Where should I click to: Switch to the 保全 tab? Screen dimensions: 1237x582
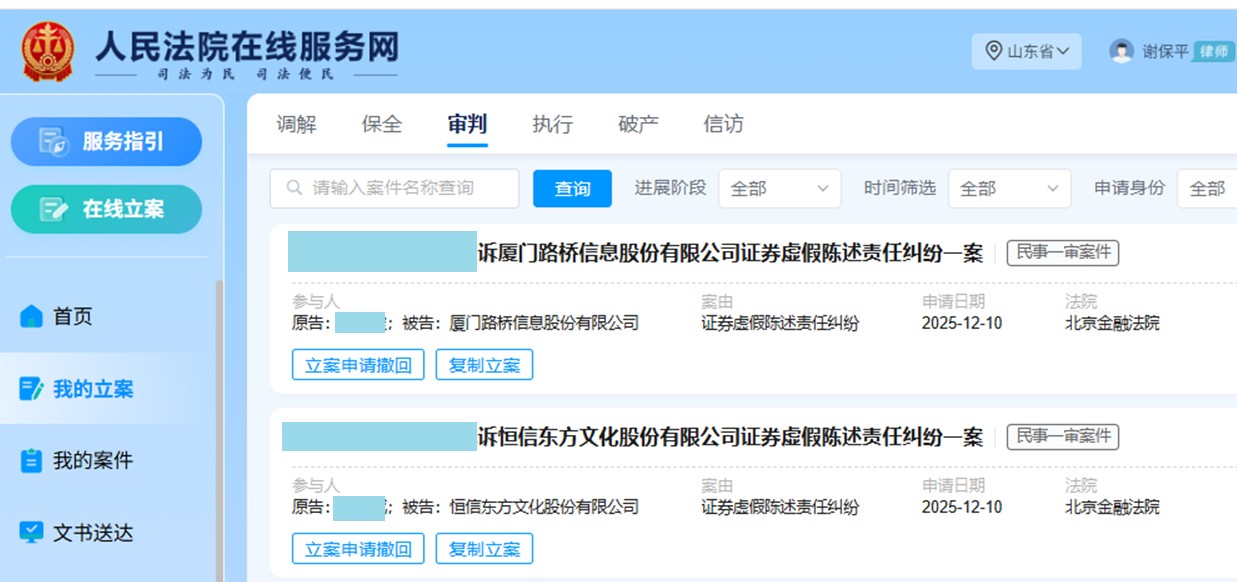(382, 125)
